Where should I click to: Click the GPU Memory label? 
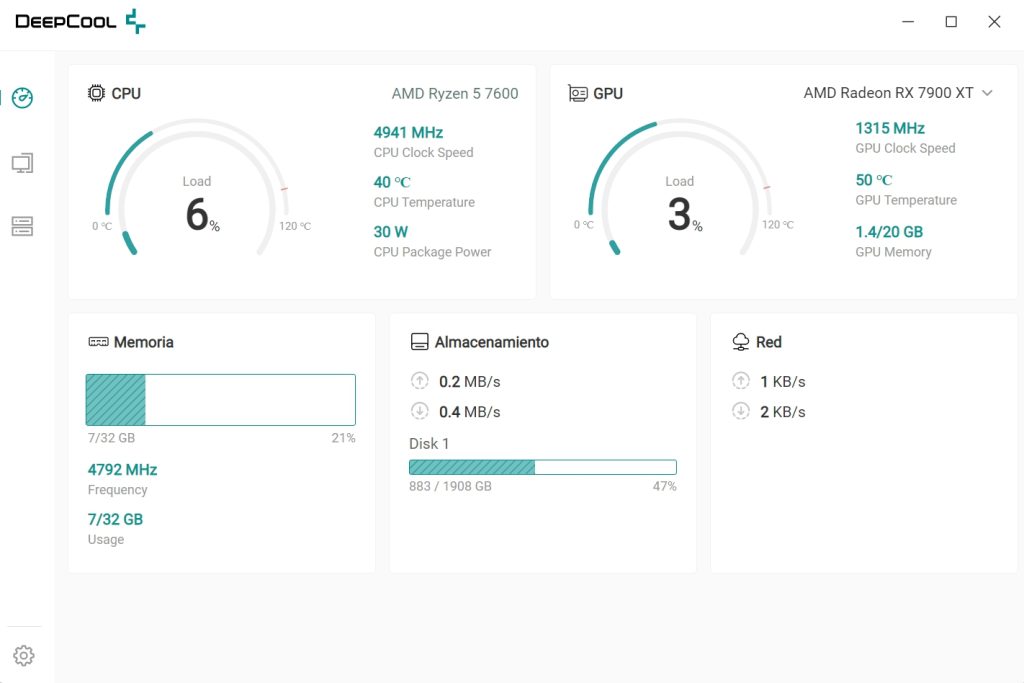point(893,252)
